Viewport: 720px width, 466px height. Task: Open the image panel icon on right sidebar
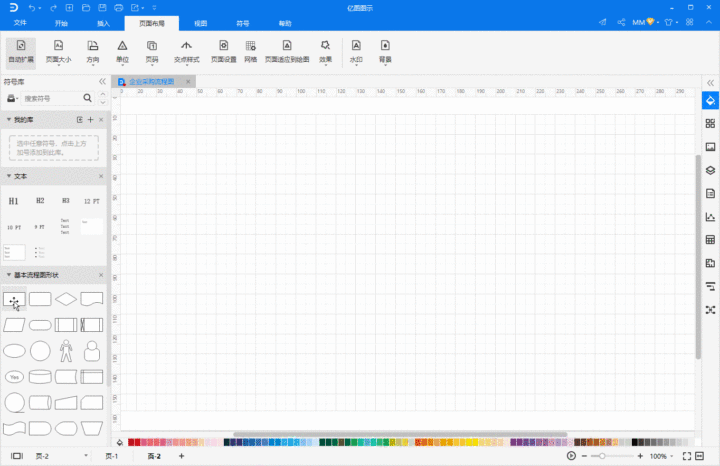tap(710, 147)
